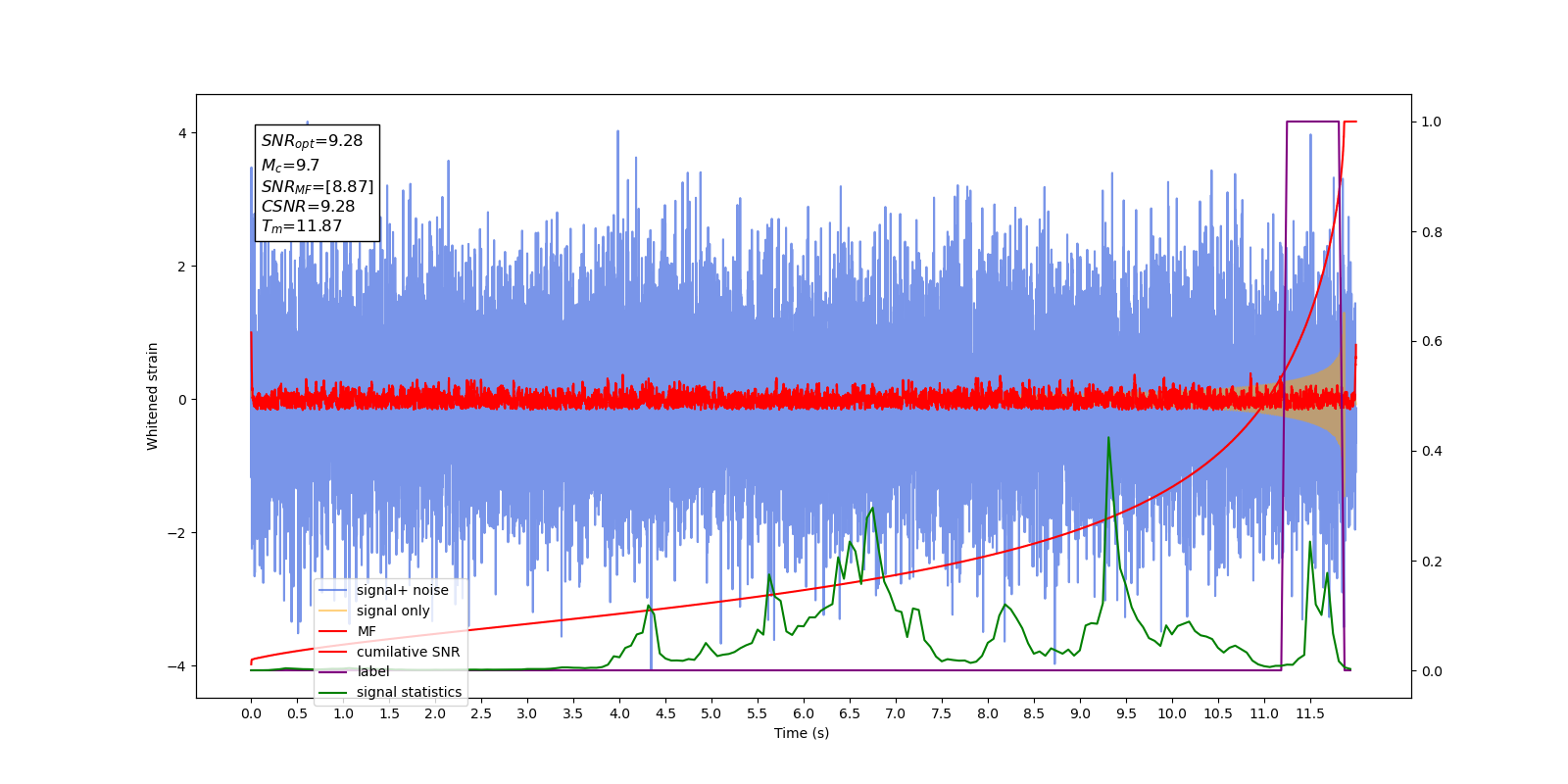Click the 'Time (s)' x-axis label
Screen dimensions: 1568x784
coord(802,733)
